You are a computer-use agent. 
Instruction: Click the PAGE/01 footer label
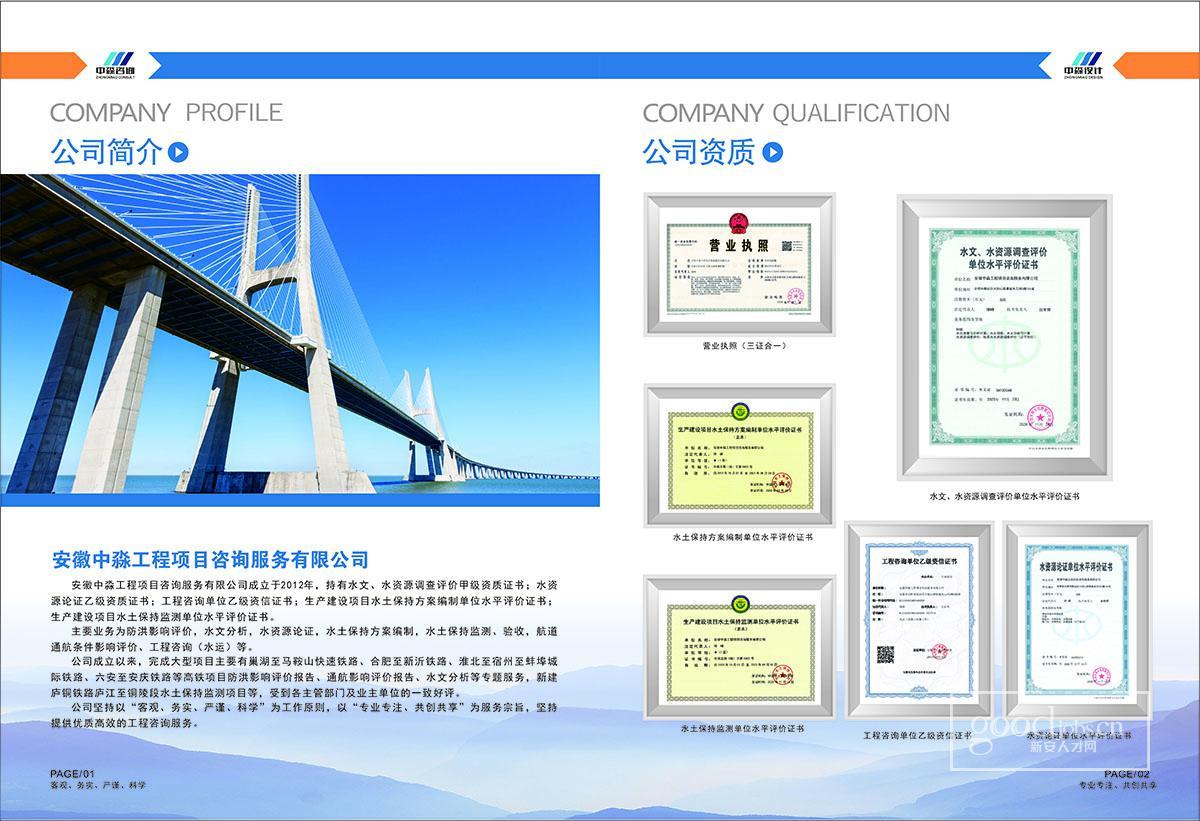[72, 774]
